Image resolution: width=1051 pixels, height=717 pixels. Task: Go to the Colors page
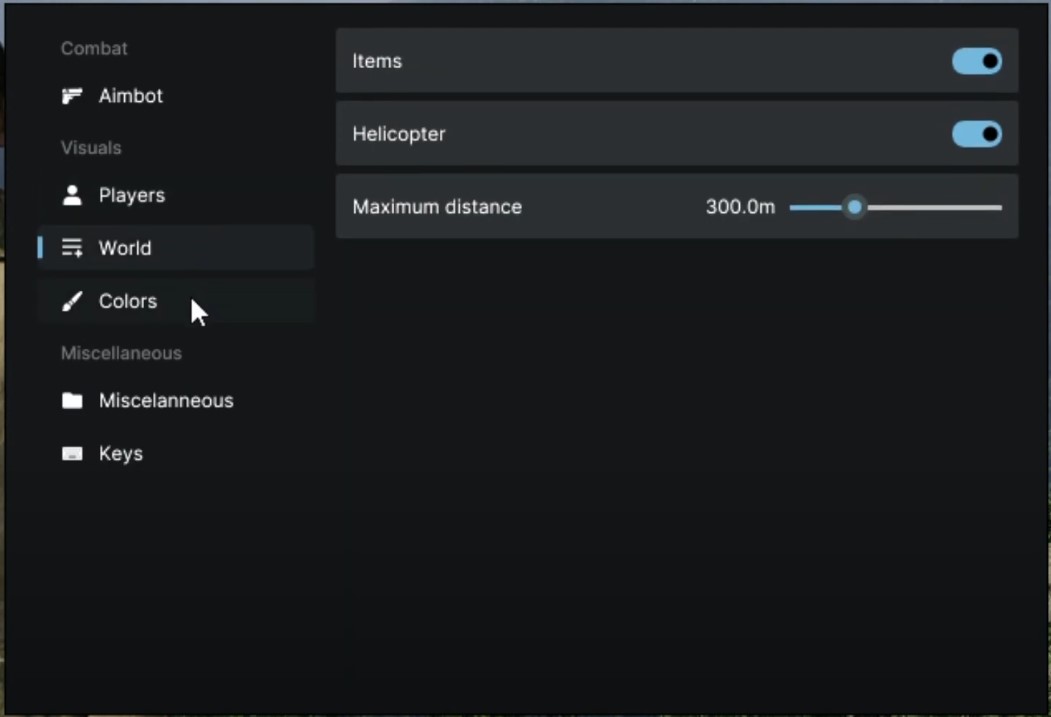pos(127,301)
